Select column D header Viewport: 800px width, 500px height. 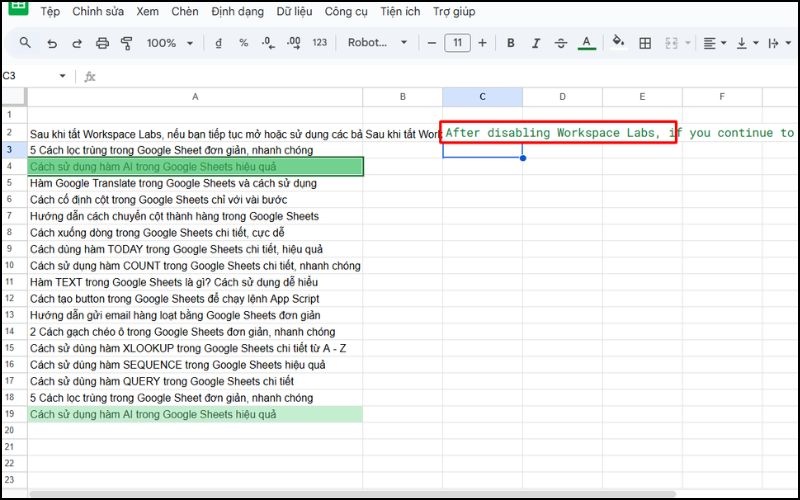point(562,97)
